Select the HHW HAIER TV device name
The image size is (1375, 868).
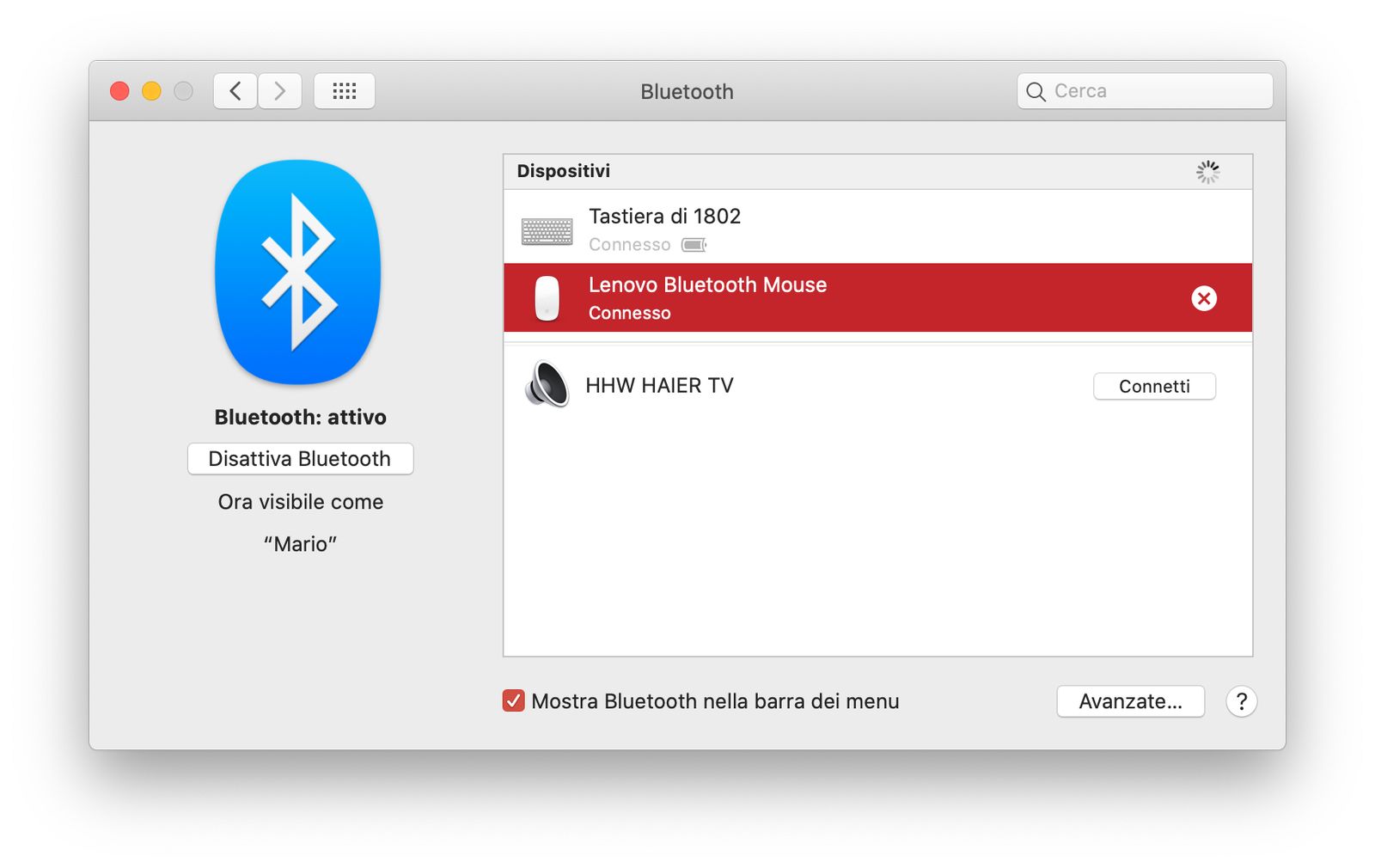(659, 386)
